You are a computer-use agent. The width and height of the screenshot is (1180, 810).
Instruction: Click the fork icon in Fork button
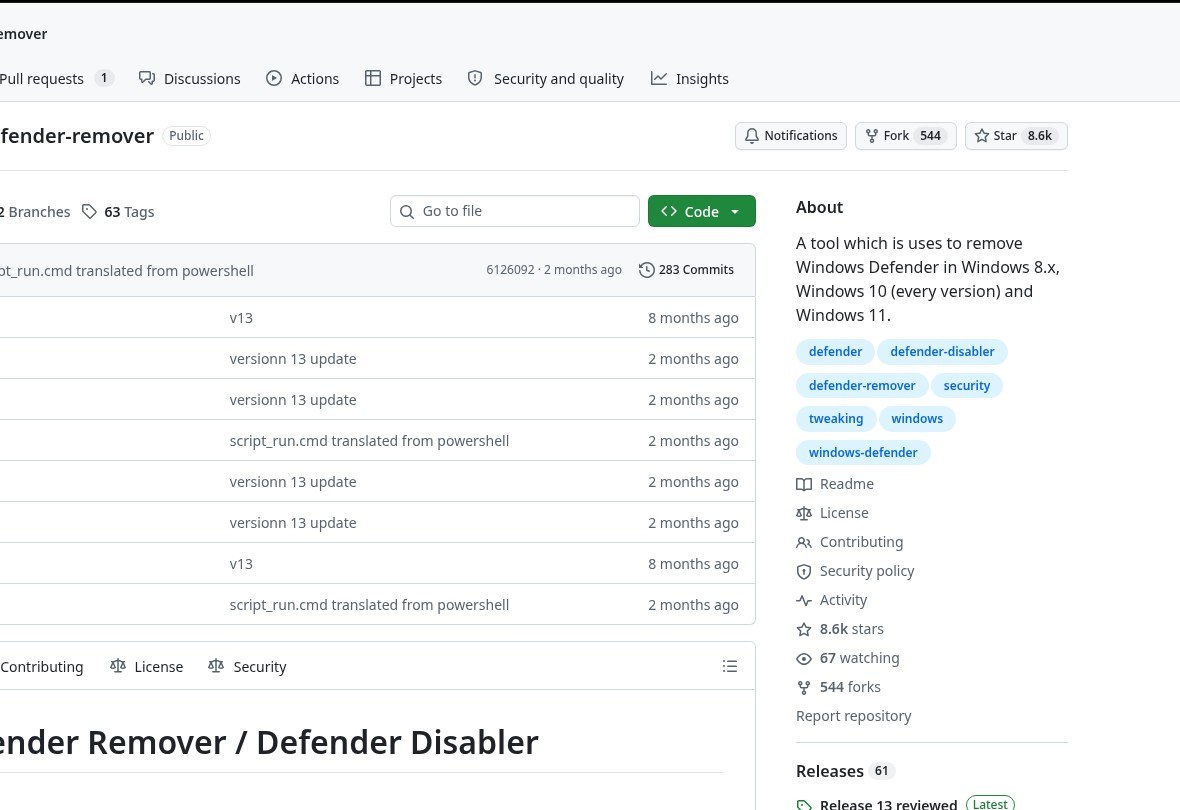(x=871, y=136)
